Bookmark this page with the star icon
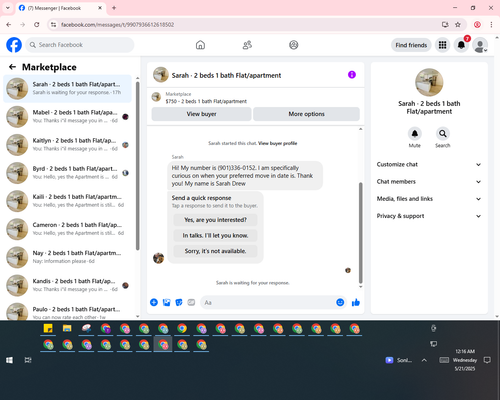Viewport: 500px width, 400px height. point(458,25)
